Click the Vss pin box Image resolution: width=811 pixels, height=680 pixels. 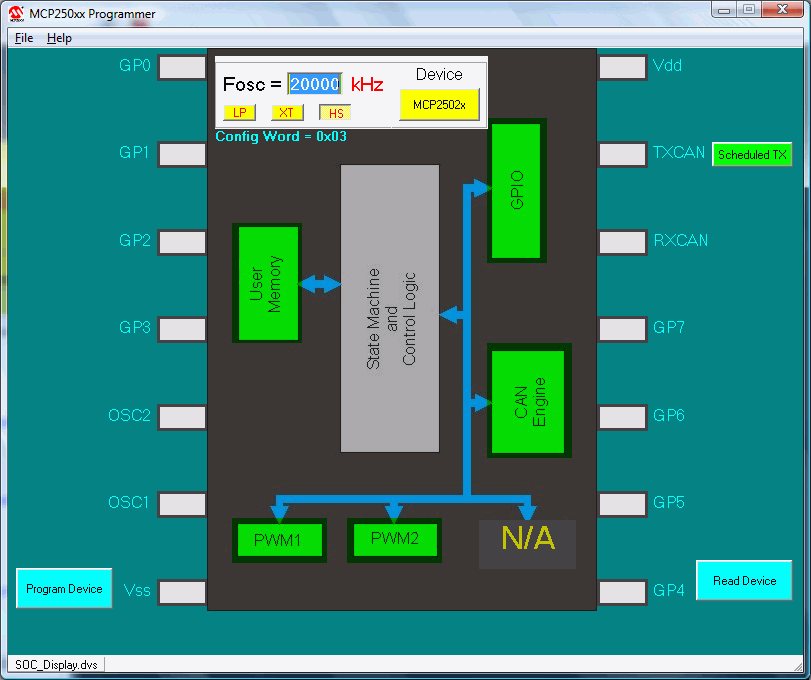(182, 592)
